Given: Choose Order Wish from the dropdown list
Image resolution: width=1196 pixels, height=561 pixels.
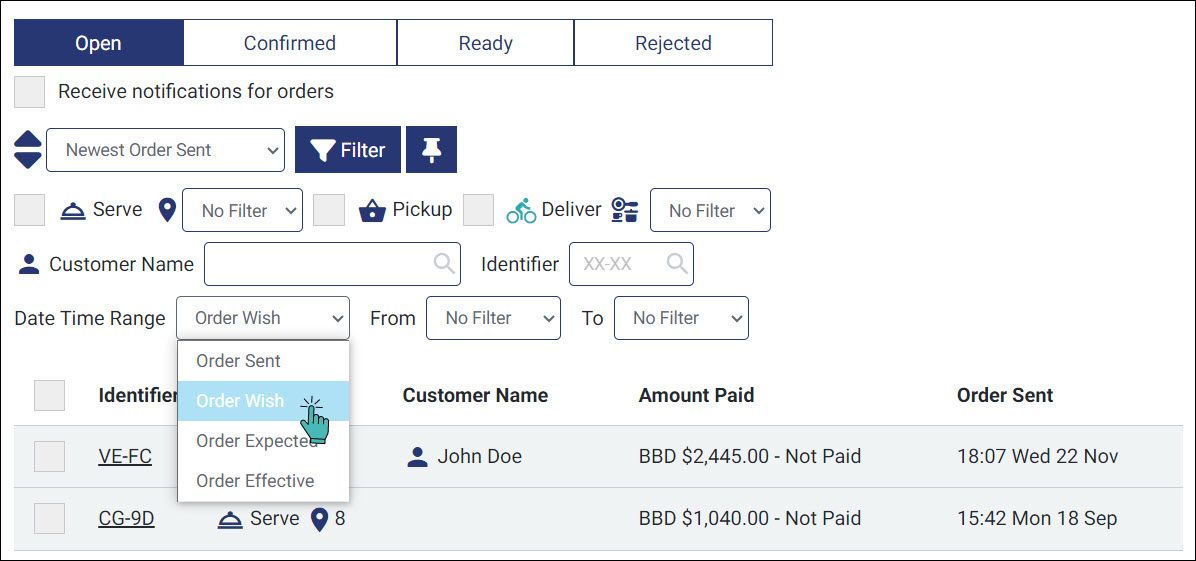Looking at the screenshot, I should pyautogui.click(x=263, y=401).
